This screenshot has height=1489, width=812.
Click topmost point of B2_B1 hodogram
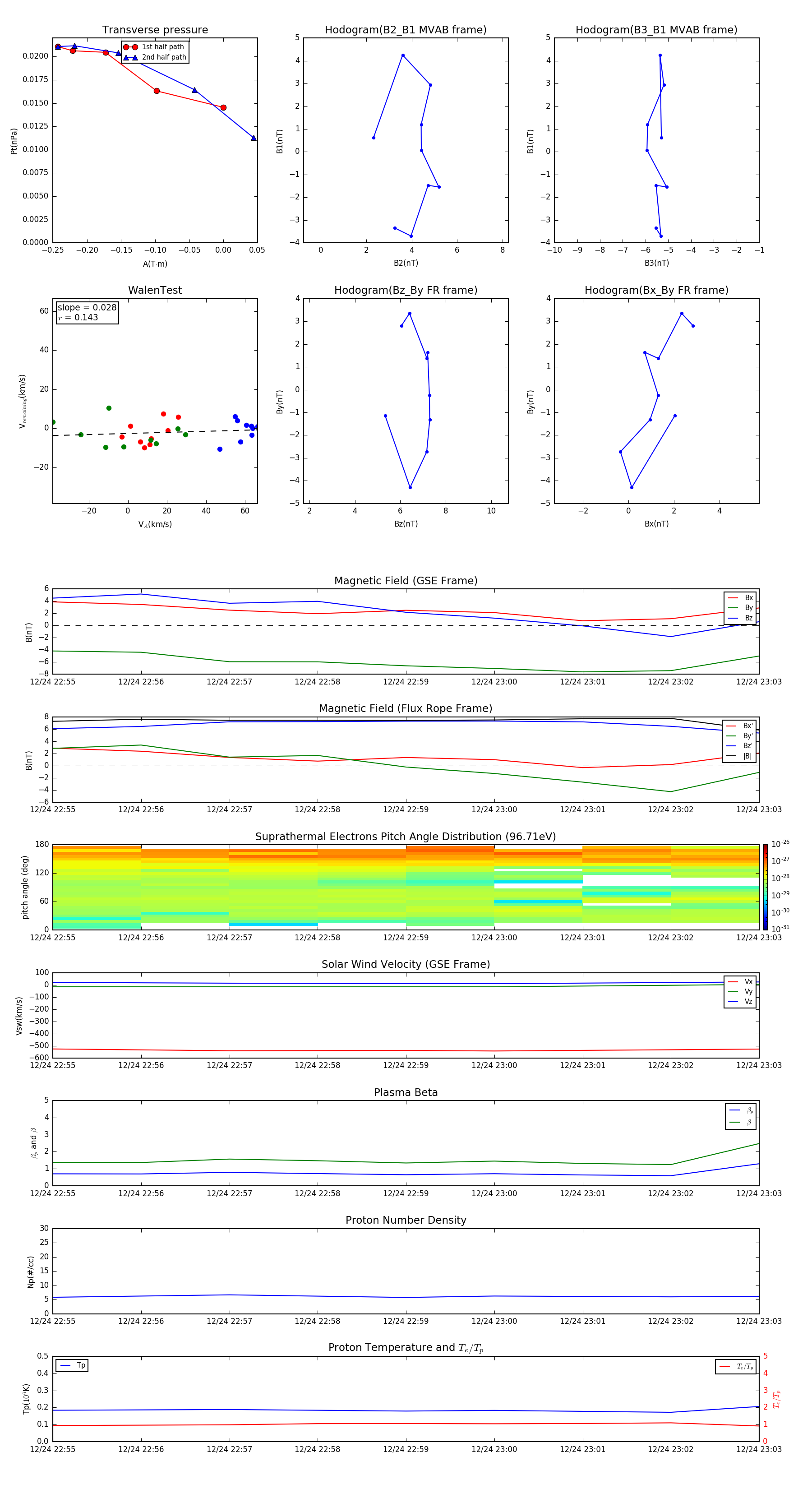point(403,55)
